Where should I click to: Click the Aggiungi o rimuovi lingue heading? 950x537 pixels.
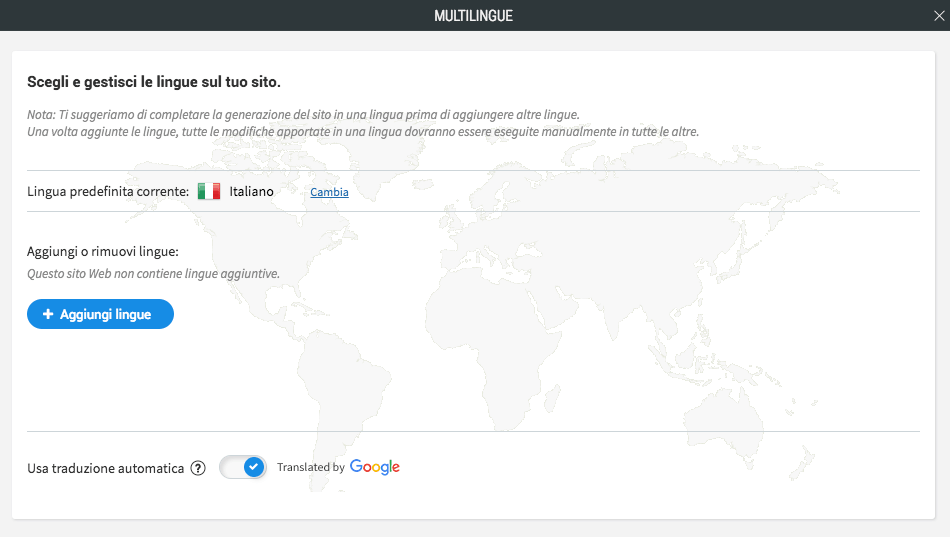coord(103,252)
